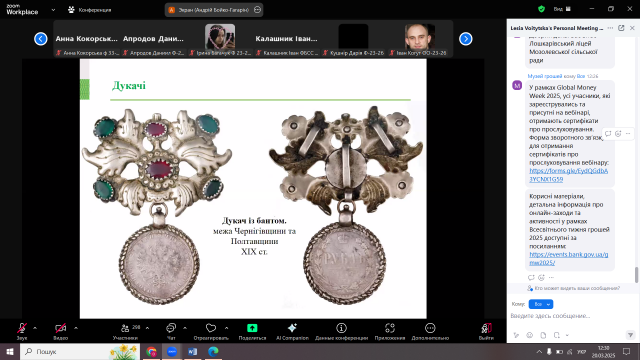Screen dimensions: 640x360
Task: Toggle the Чат chat panel
Action: [171, 331]
